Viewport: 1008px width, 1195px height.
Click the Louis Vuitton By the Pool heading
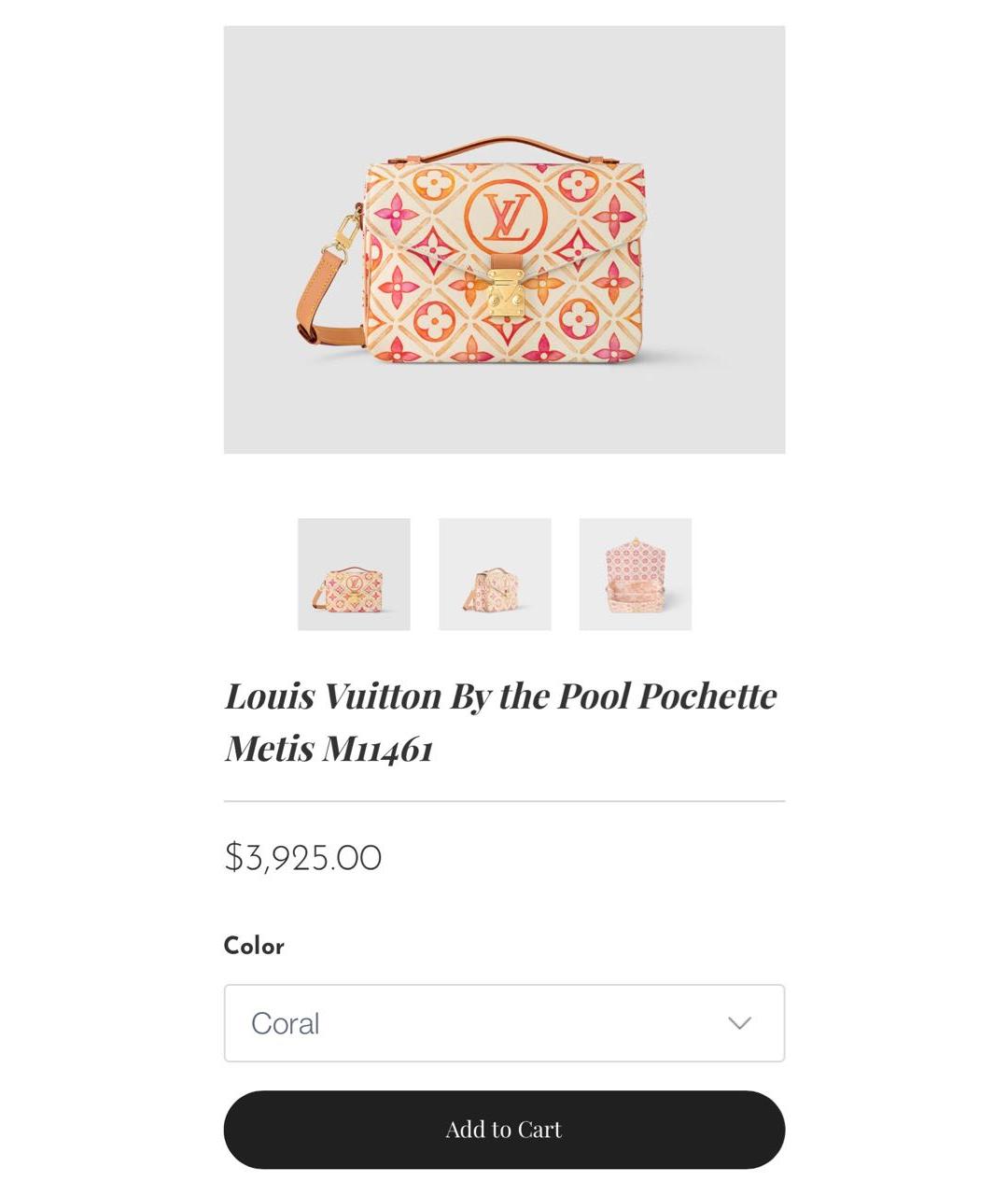[501, 695]
